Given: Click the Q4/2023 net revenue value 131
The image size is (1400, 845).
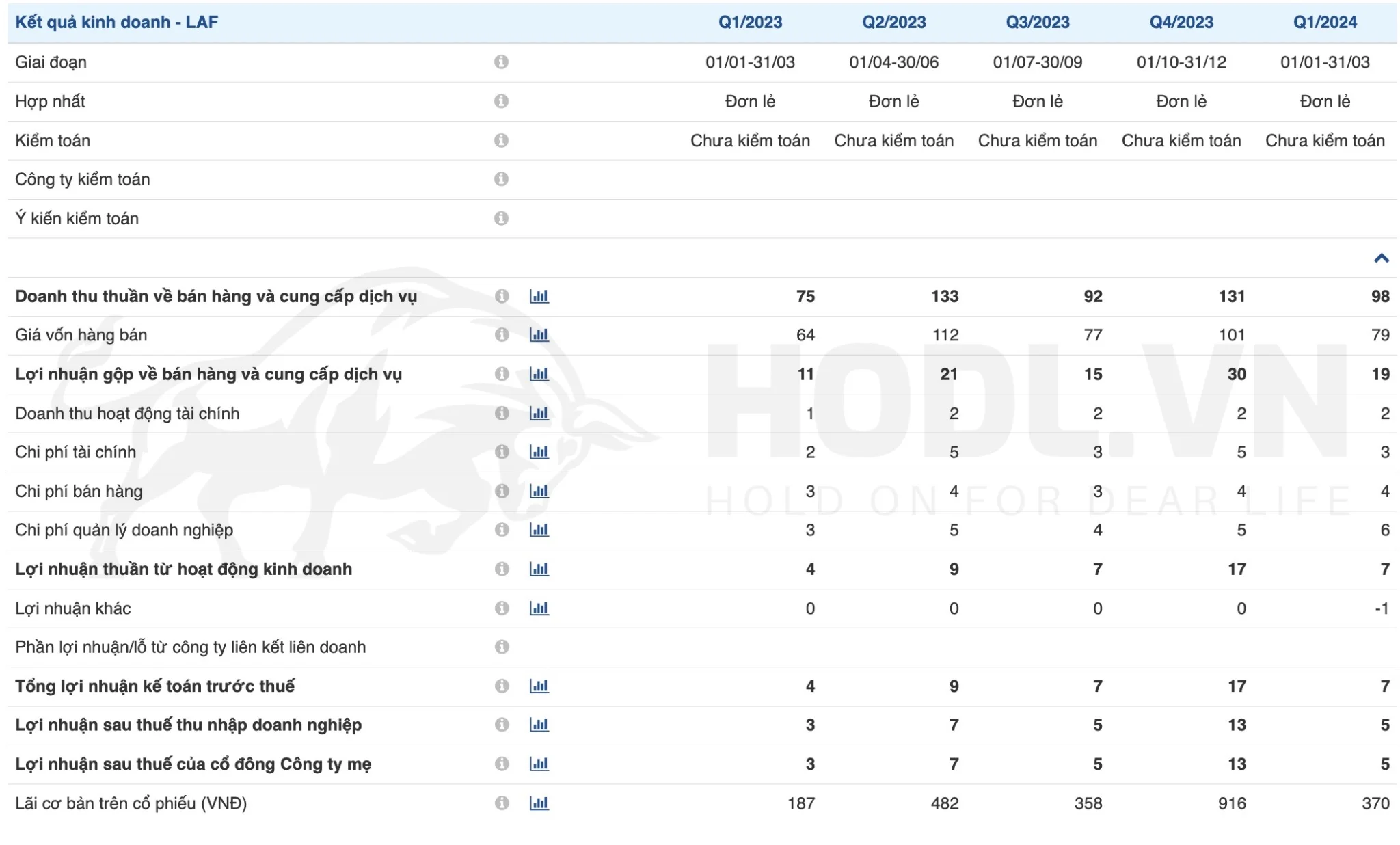Looking at the screenshot, I should 1231,296.
